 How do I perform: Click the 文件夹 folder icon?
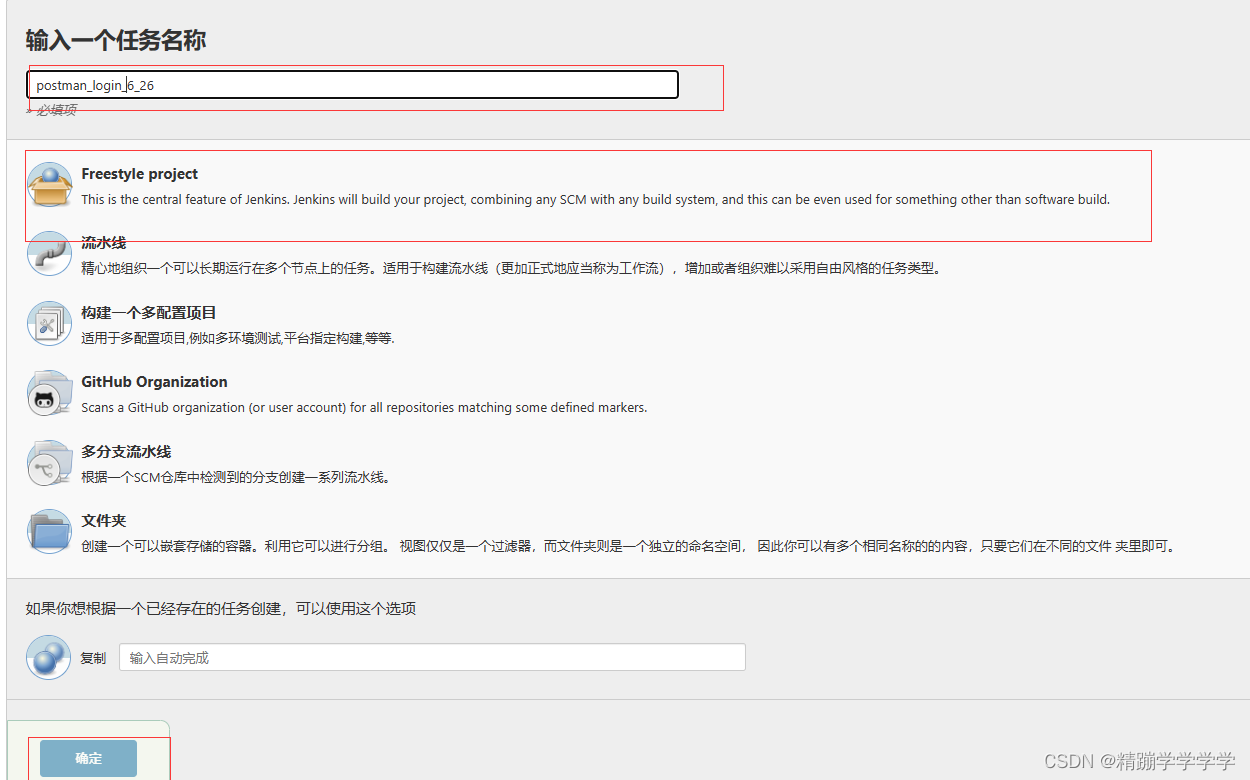point(49,532)
